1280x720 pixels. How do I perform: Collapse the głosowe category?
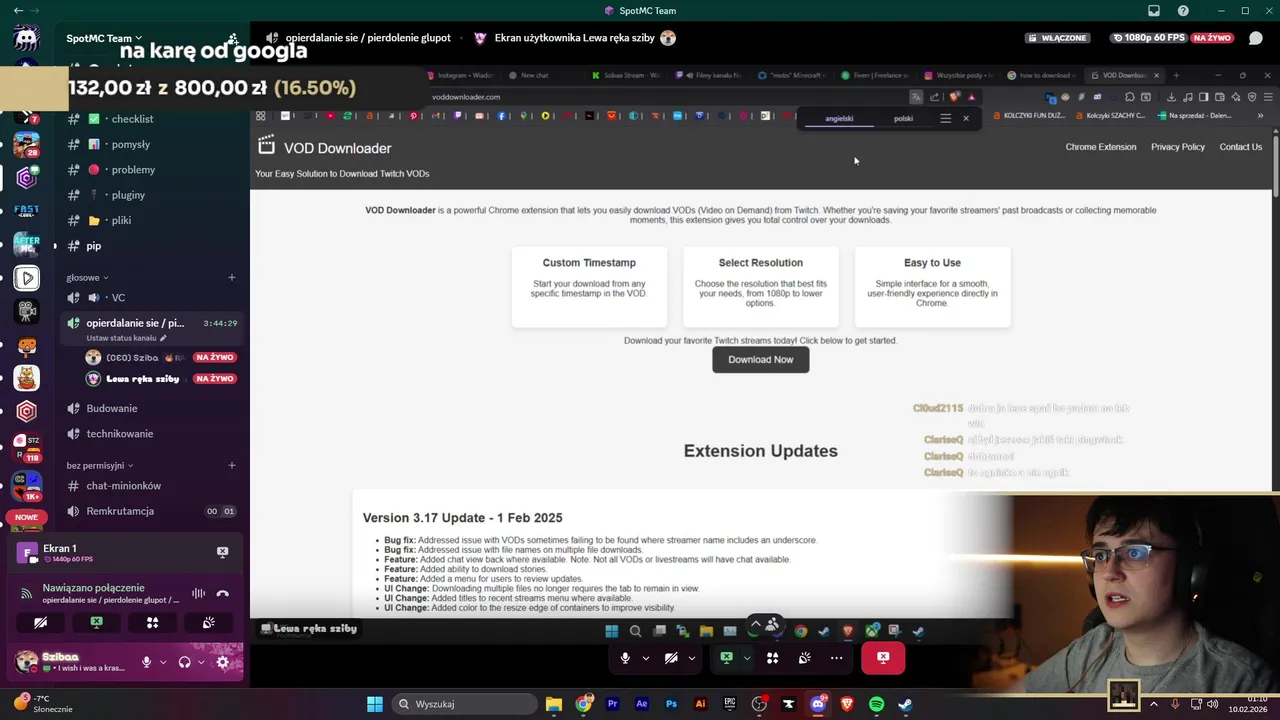(87, 277)
